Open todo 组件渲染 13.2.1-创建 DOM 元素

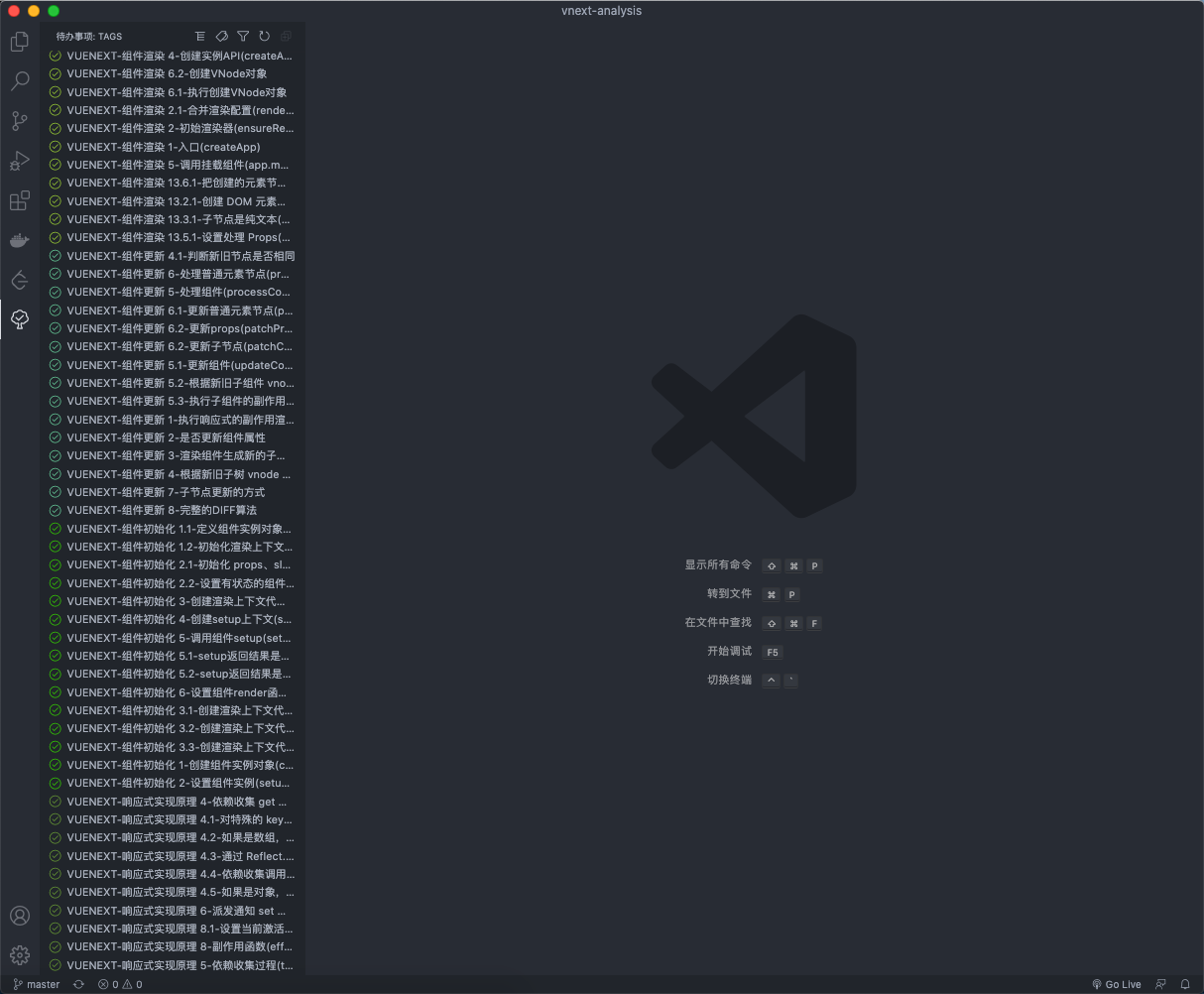pos(173,201)
